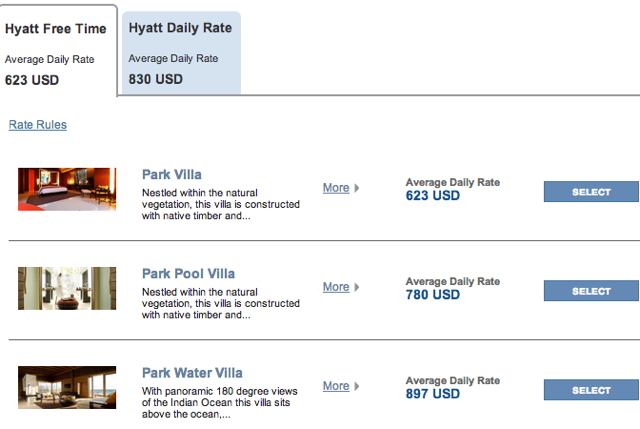Click the Park Villa description text
The image size is (640, 429).
click(x=221, y=204)
